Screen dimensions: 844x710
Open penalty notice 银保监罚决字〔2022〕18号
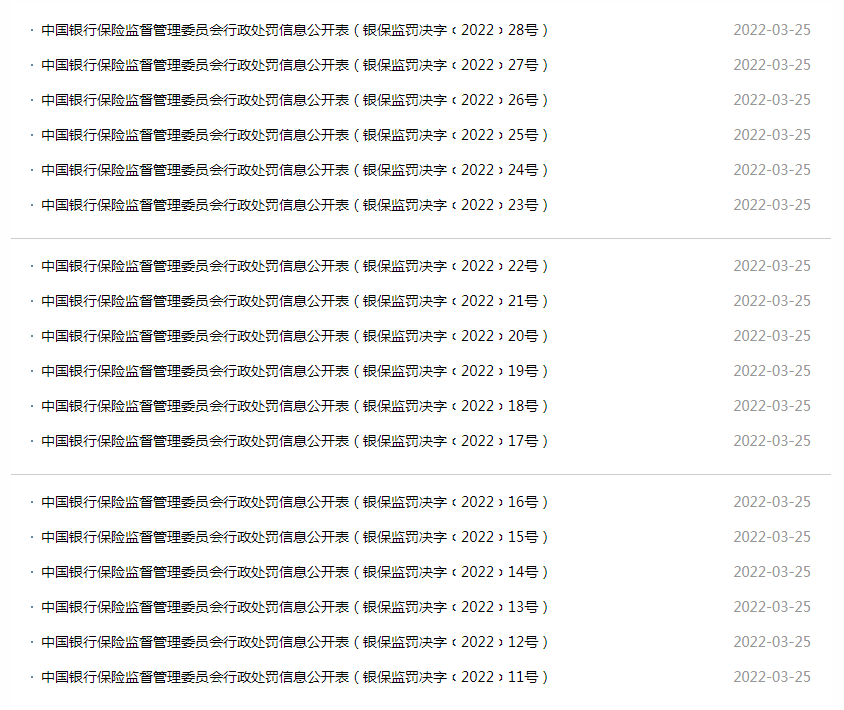pos(294,406)
